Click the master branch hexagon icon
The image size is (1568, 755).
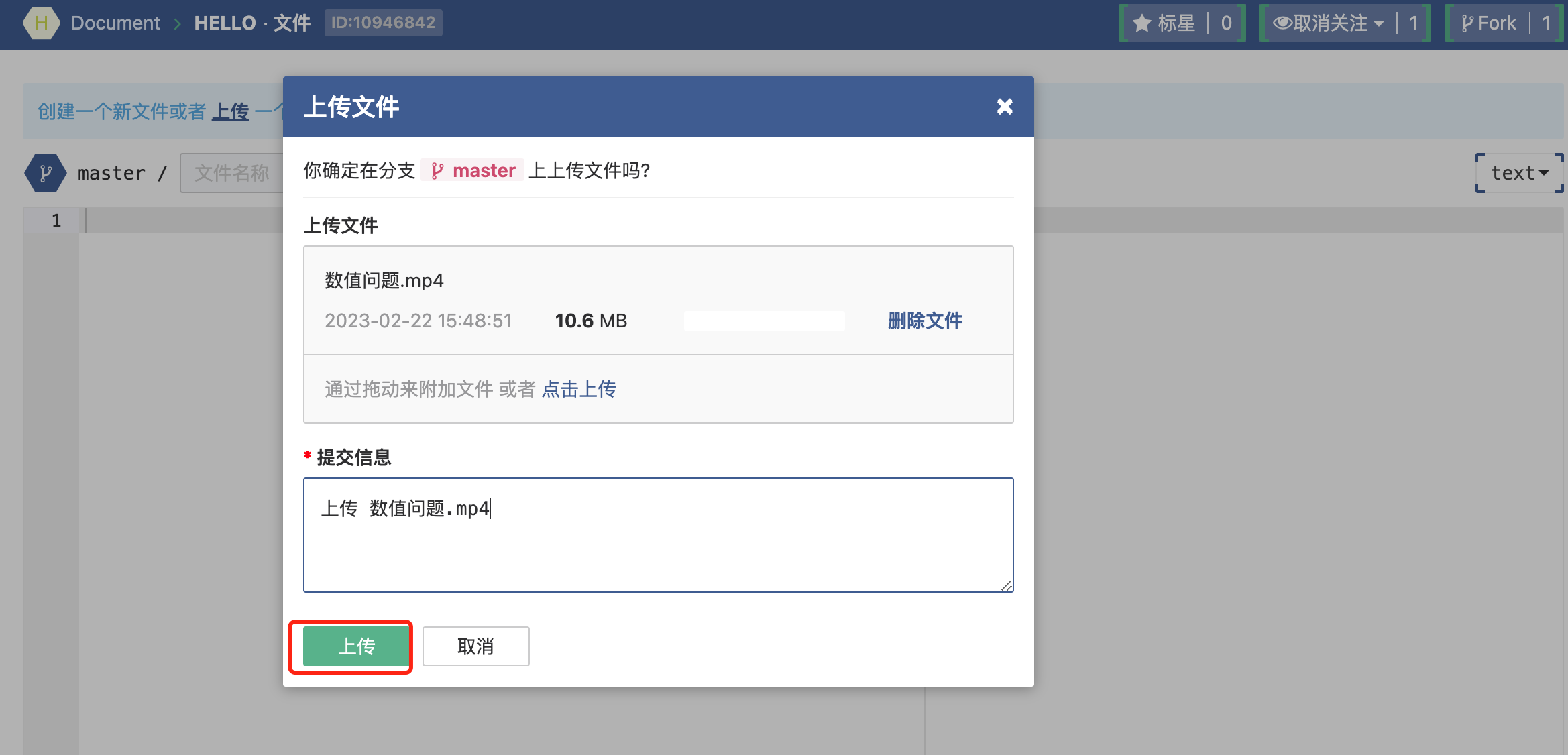click(45, 173)
